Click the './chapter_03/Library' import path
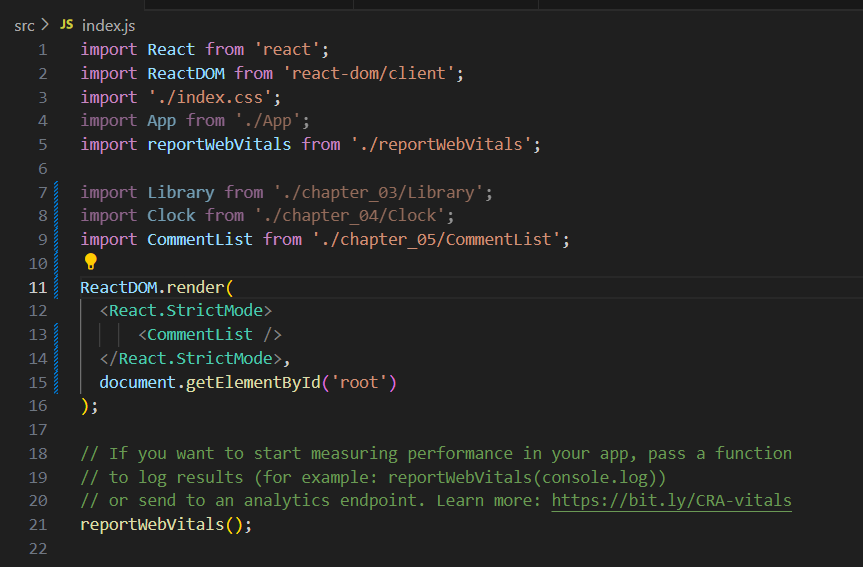This screenshot has width=863, height=567. tap(378, 192)
